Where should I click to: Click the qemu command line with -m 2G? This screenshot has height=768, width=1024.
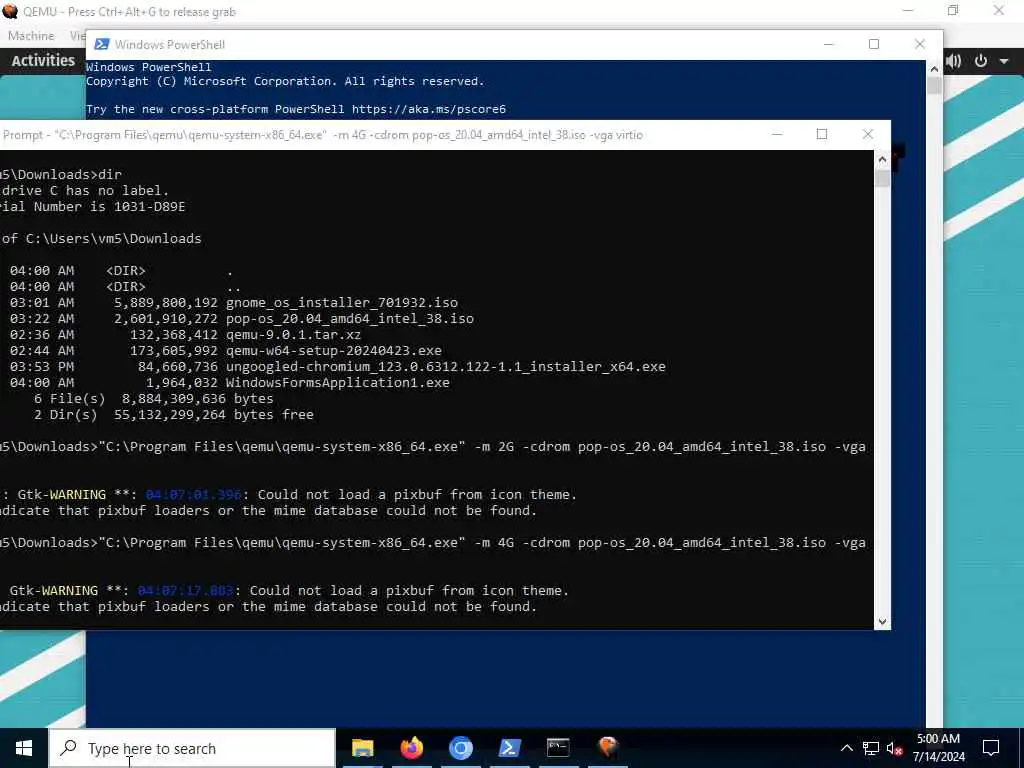tap(433, 447)
